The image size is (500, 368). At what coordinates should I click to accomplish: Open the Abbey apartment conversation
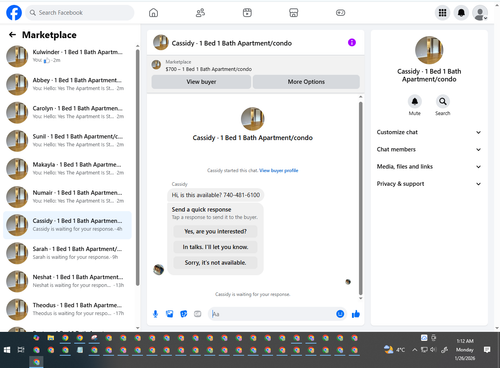[x=67, y=84]
